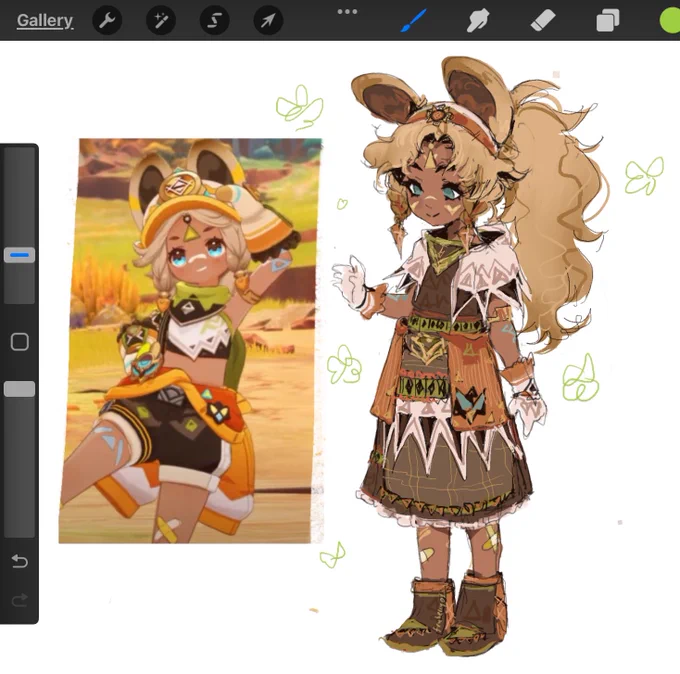Image resolution: width=680 pixels, height=674 pixels.
Task: Select the Smudge finger tool
Action: 478,20
